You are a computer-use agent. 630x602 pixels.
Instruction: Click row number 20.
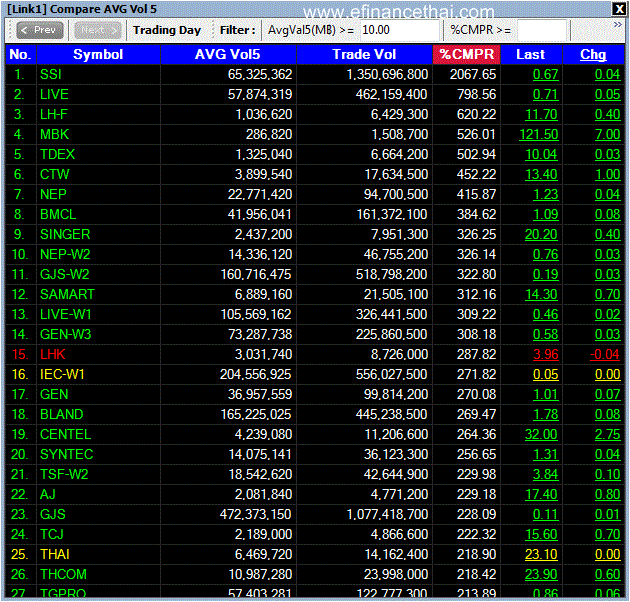point(19,455)
